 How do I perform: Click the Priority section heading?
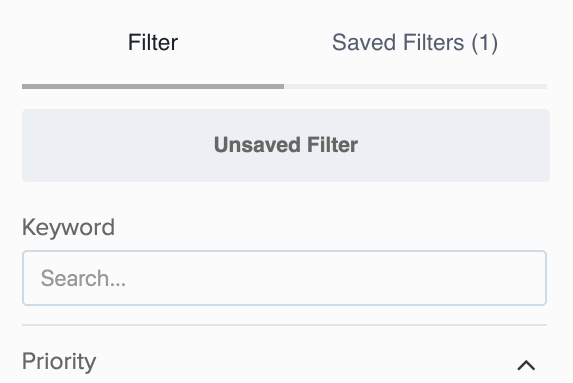59,362
